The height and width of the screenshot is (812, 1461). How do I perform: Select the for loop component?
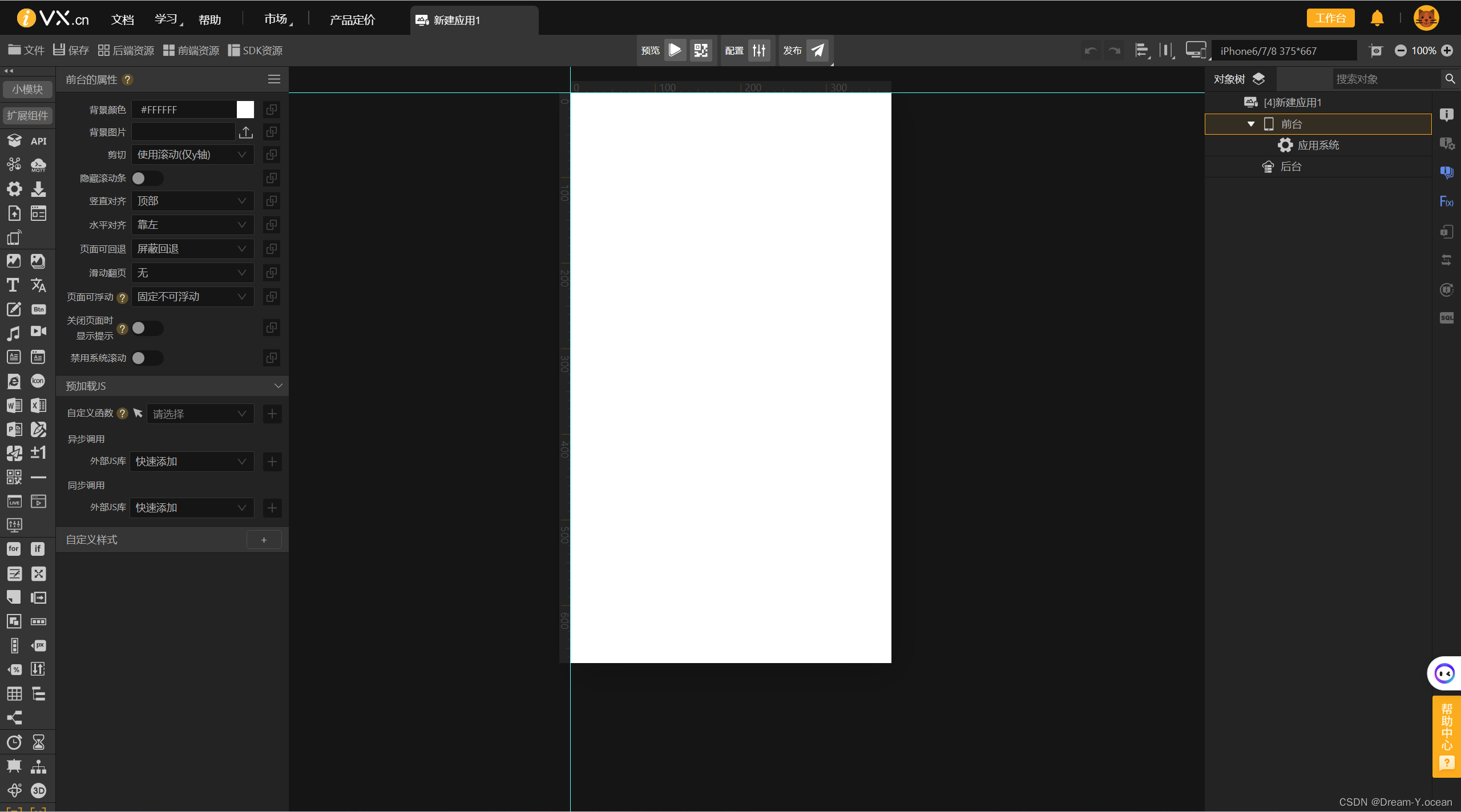coord(14,549)
